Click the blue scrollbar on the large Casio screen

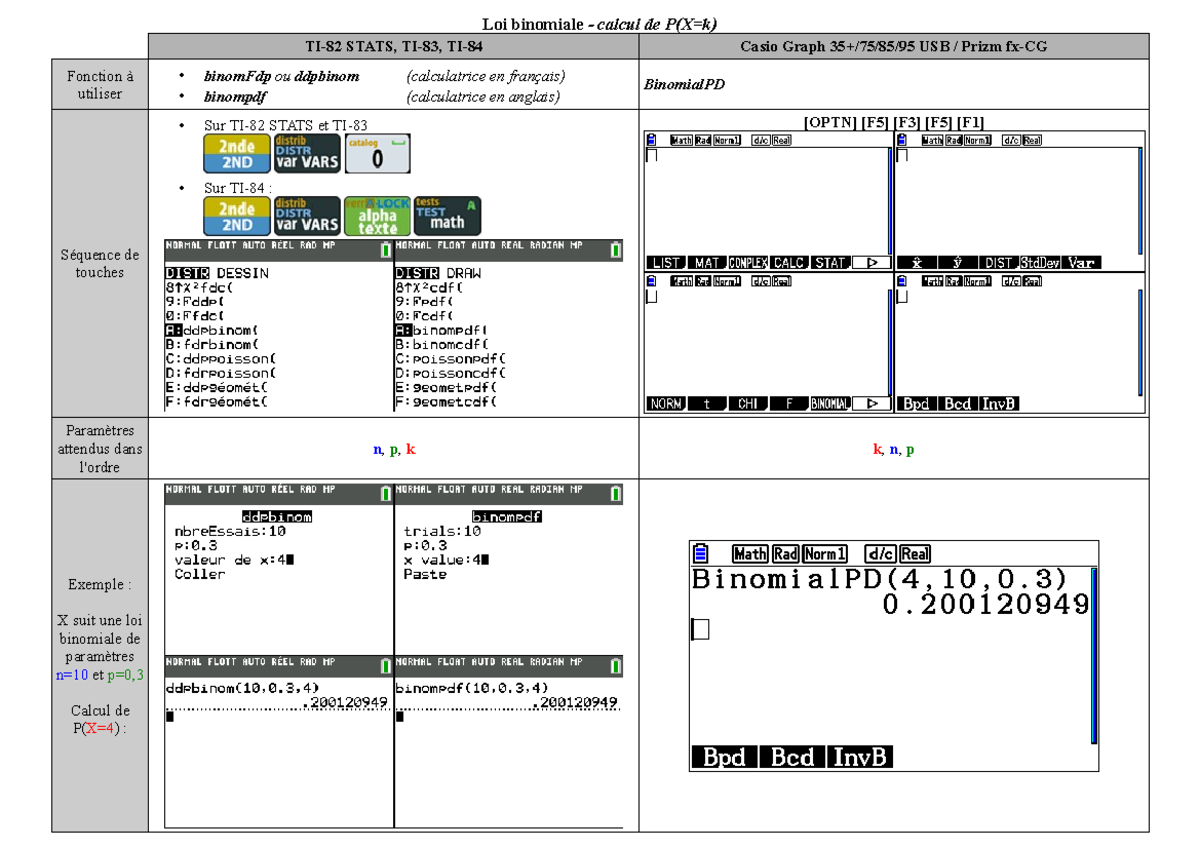(x=1094, y=655)
